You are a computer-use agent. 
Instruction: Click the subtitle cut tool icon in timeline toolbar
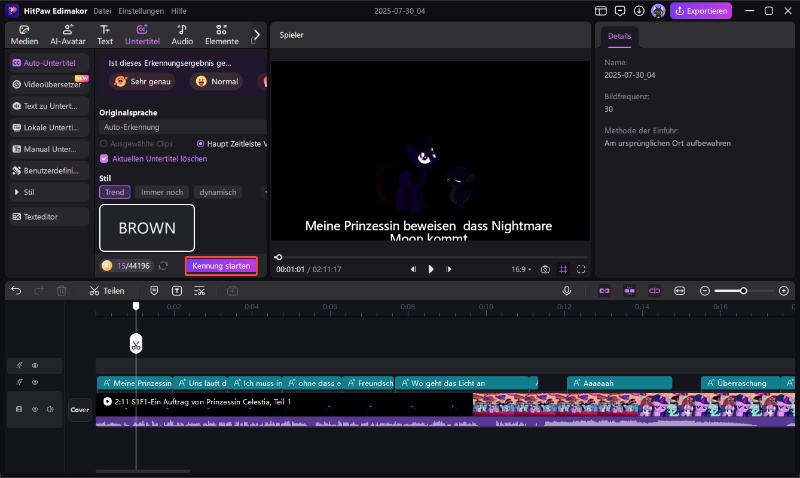tap(199, 291)
